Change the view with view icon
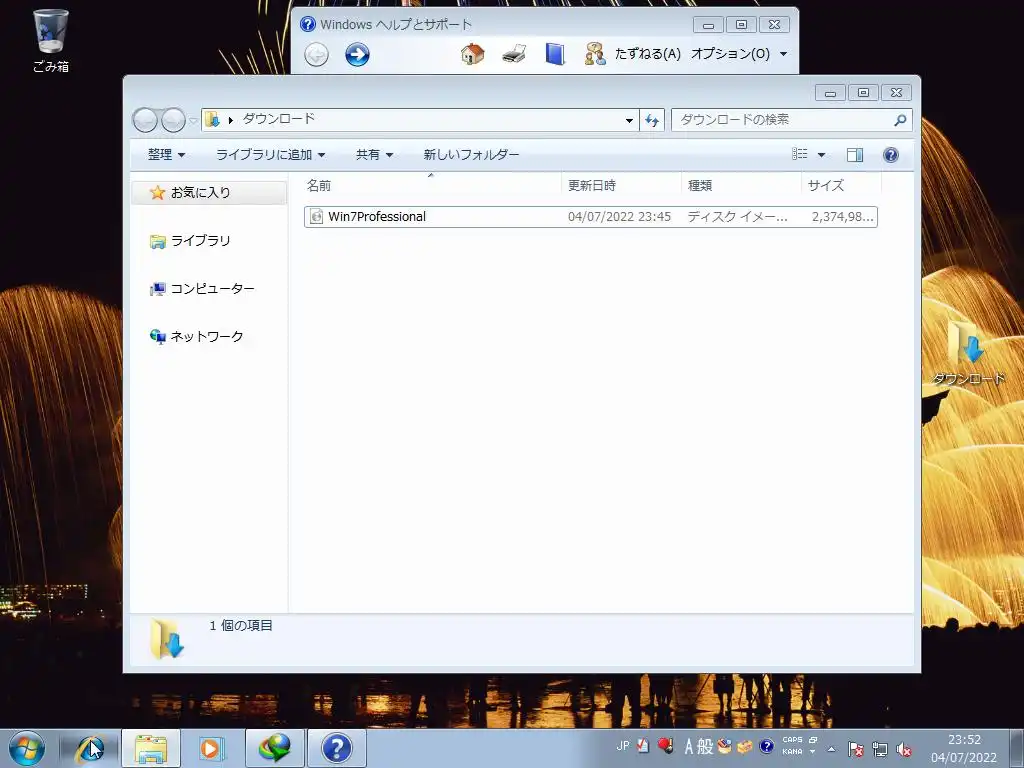The width and height of the screenshot is (1024, 768). point(800,154)
